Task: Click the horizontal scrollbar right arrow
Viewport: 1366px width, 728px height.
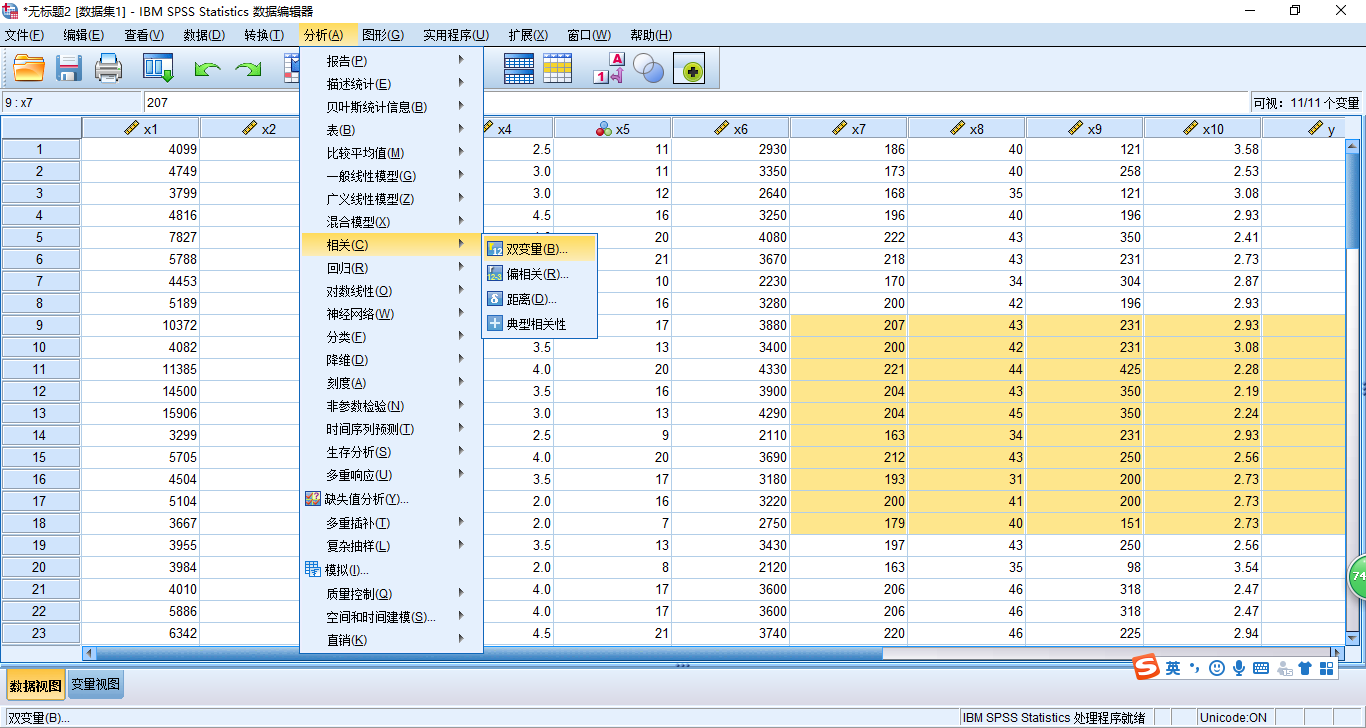Action: [1339, 653]
